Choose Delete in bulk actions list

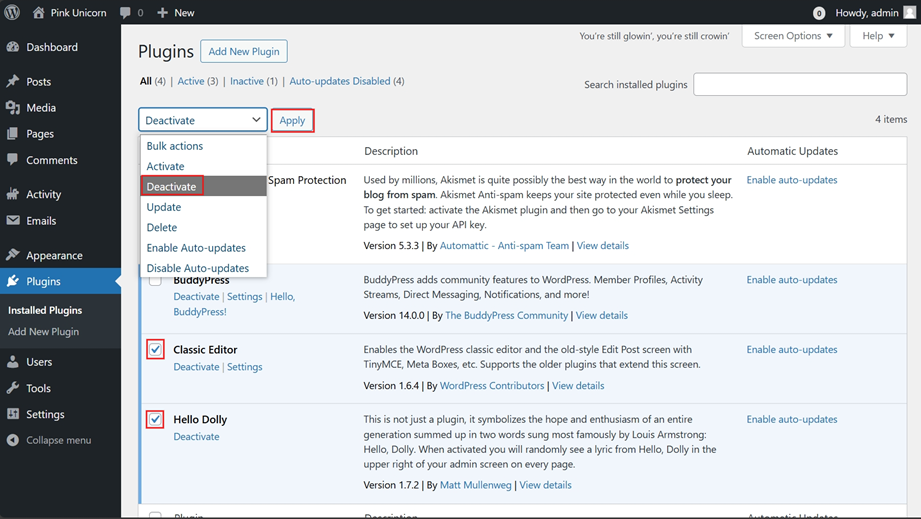203,227
